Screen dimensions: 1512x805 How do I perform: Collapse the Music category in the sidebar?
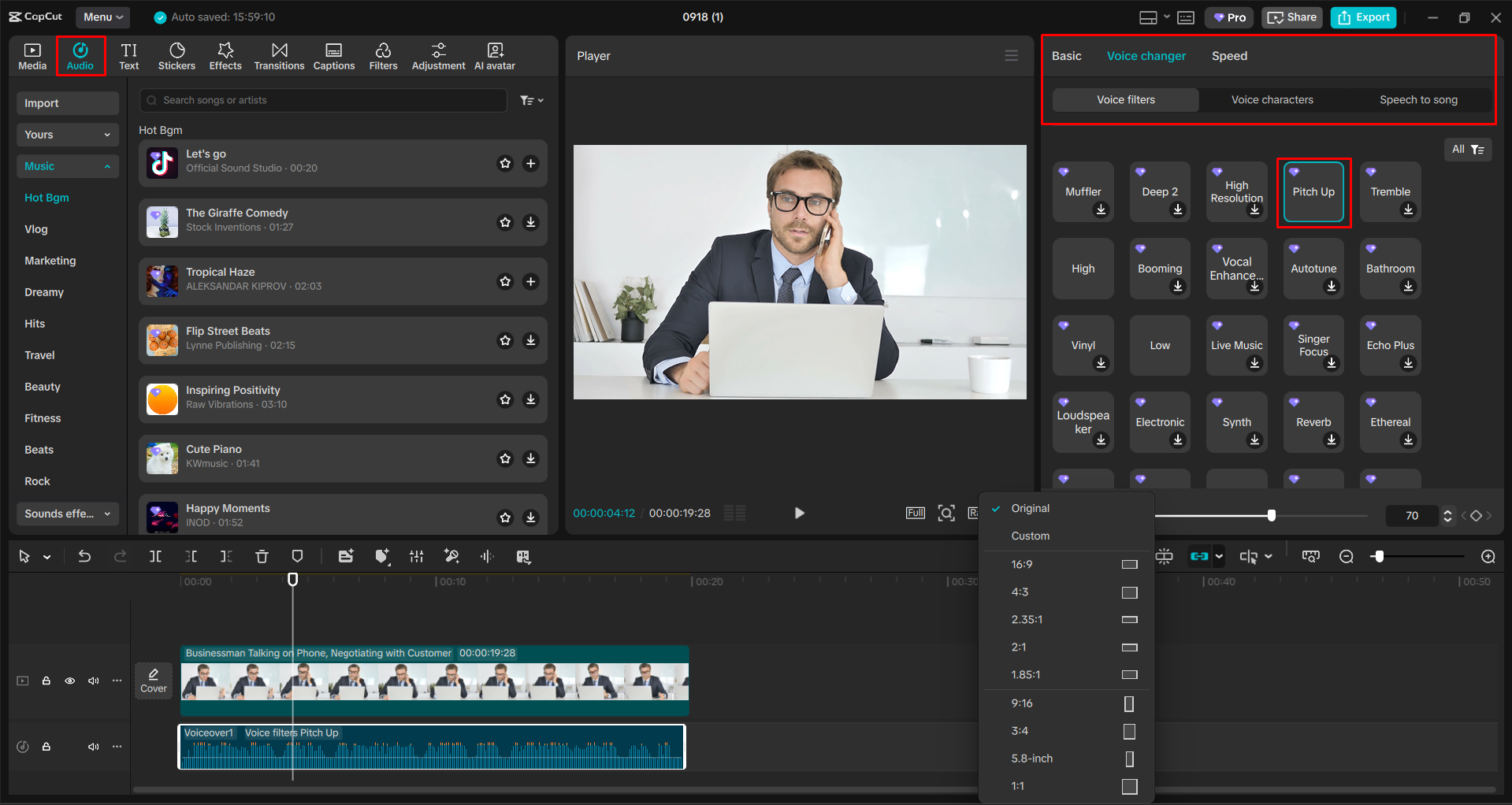coord(67,165)
